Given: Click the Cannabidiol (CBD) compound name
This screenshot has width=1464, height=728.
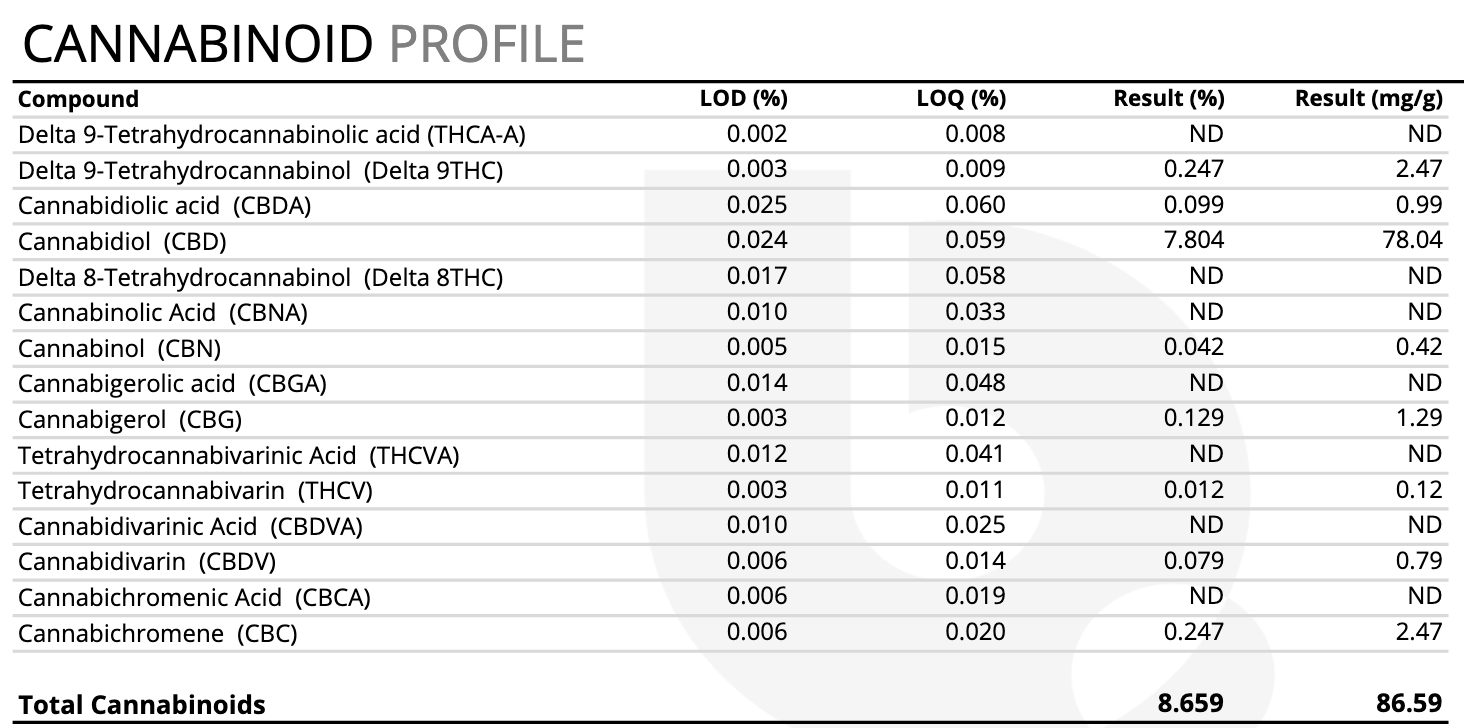Looking at the screenshot, I should (122, 242).
